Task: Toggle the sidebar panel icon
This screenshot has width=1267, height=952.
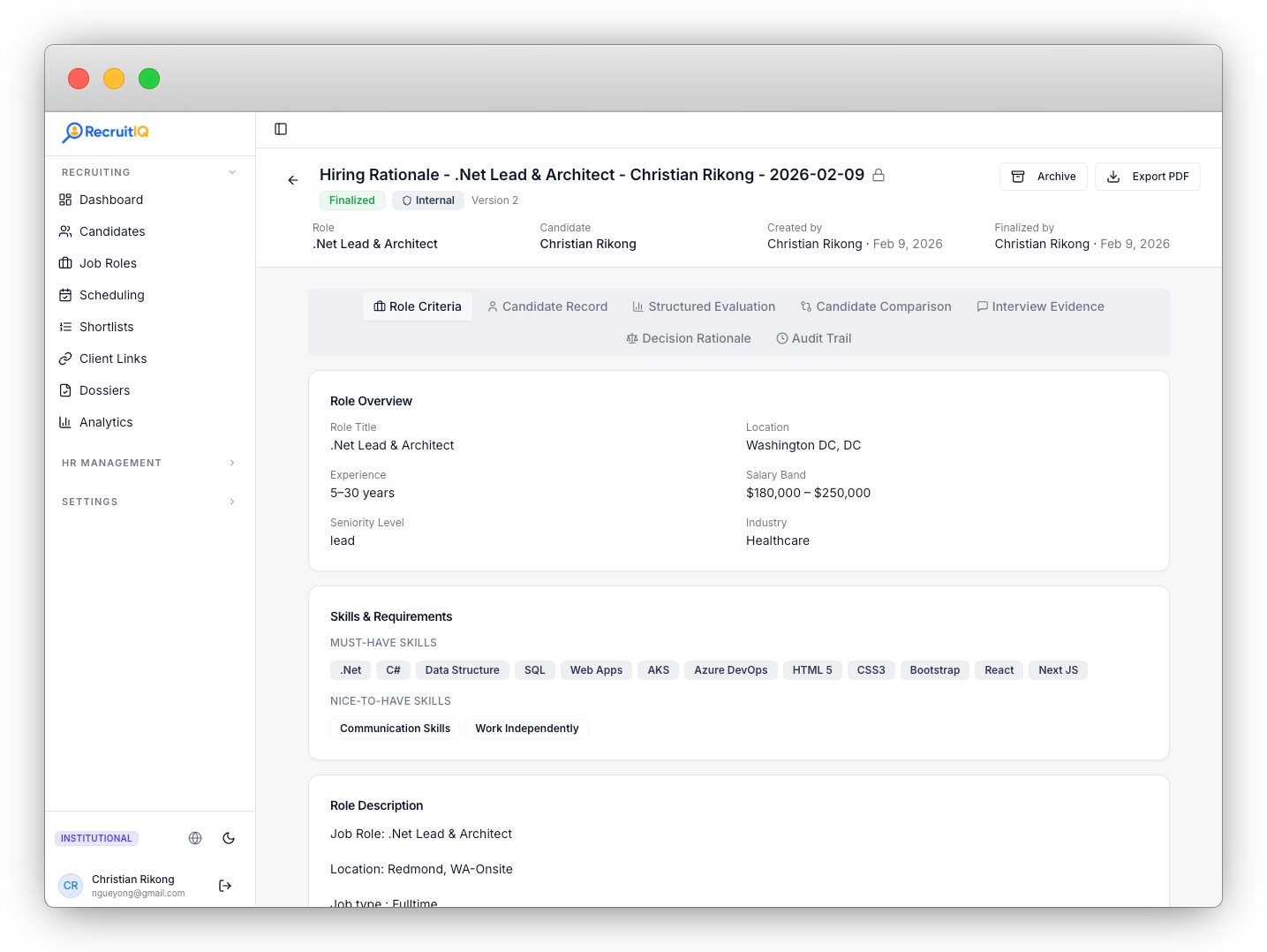Action: 281,129
